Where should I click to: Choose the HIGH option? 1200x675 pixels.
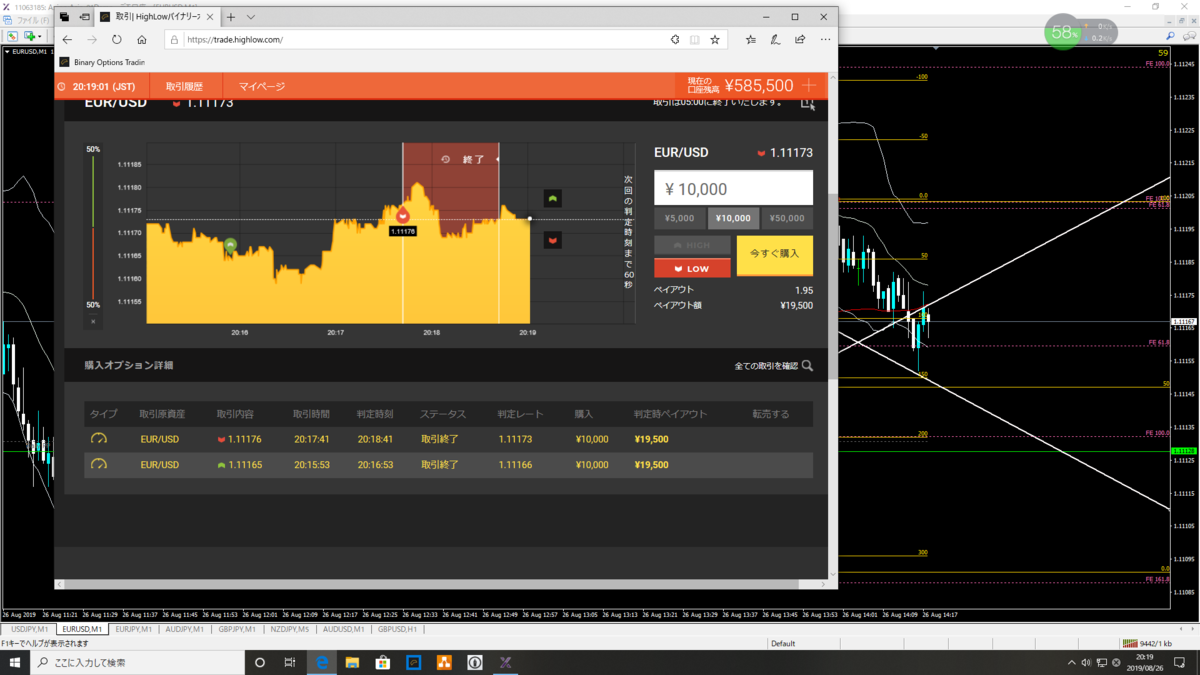click(x=692, y=245)
